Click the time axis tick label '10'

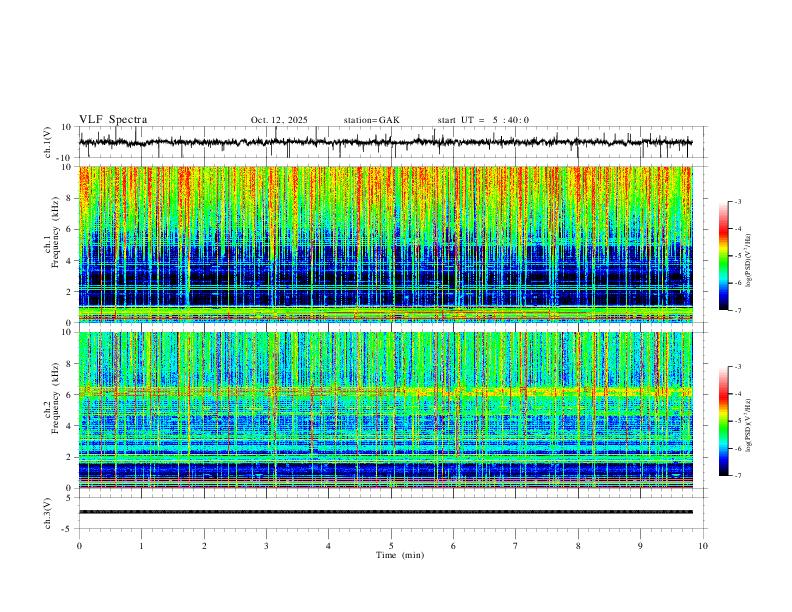[703, 546]
